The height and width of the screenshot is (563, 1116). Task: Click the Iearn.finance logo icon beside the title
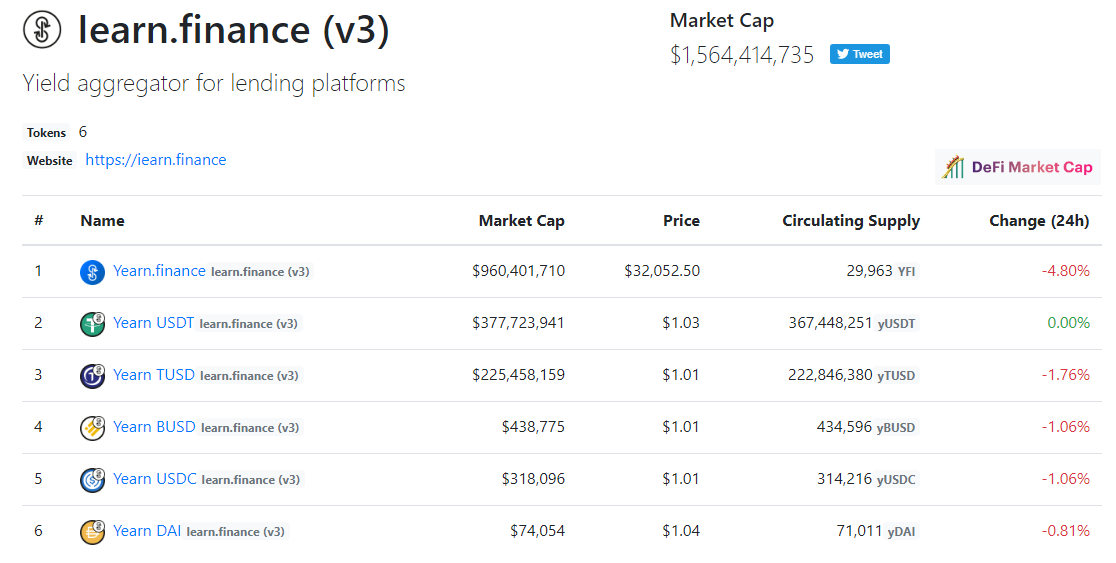click(x=42, y=30)
